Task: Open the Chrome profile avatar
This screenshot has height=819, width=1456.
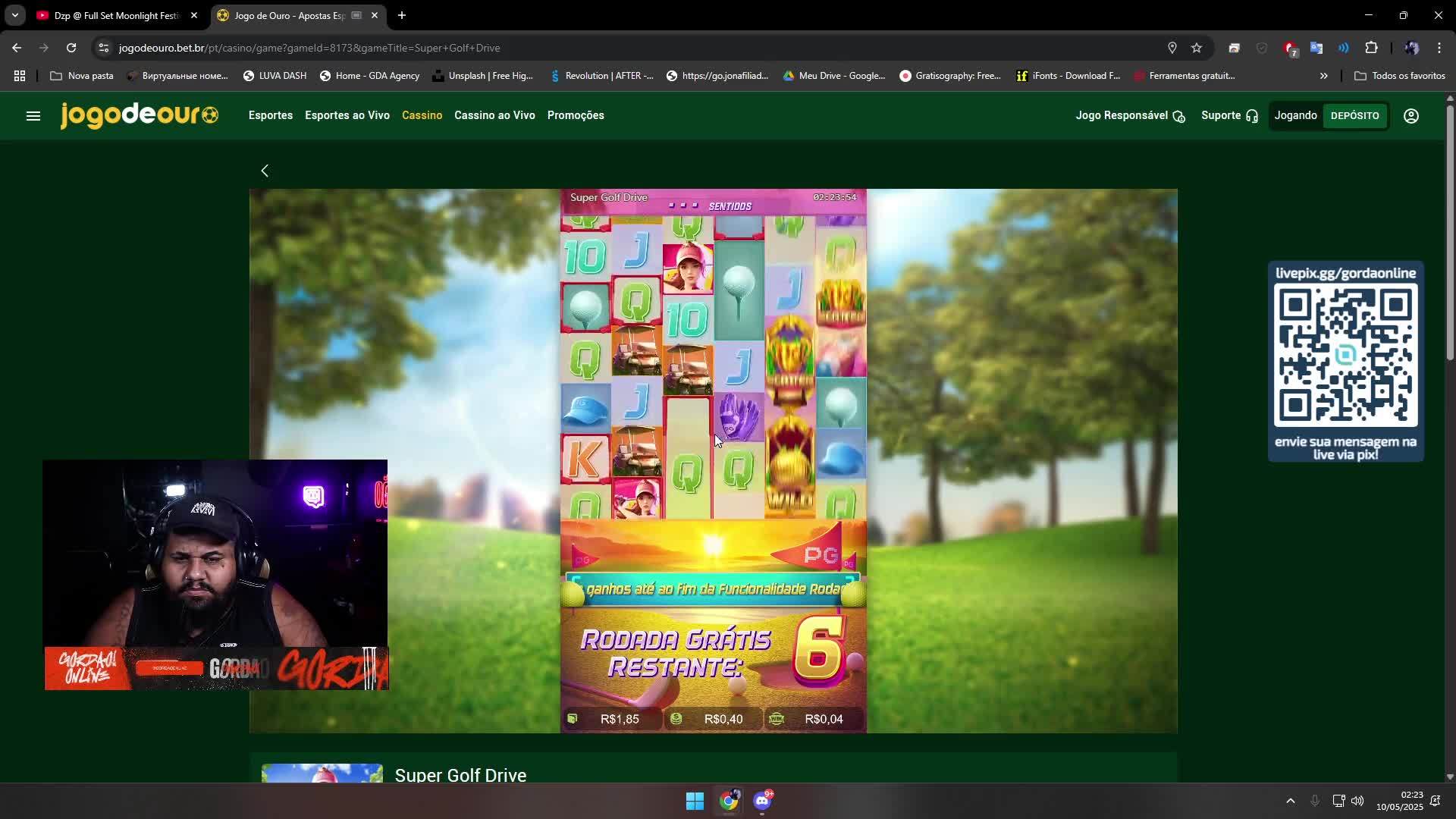Action: [x=1411, y=48]
